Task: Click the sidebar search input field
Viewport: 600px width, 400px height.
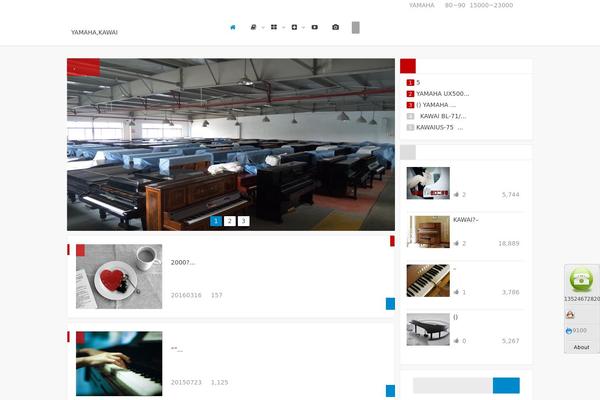Action: pos(453,385)
